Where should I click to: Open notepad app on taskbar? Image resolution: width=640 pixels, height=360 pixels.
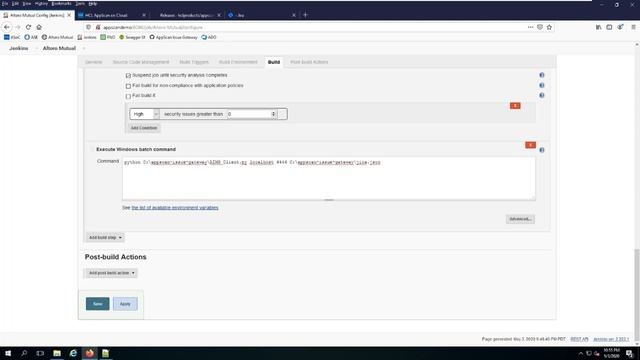[x=105, y=353]
